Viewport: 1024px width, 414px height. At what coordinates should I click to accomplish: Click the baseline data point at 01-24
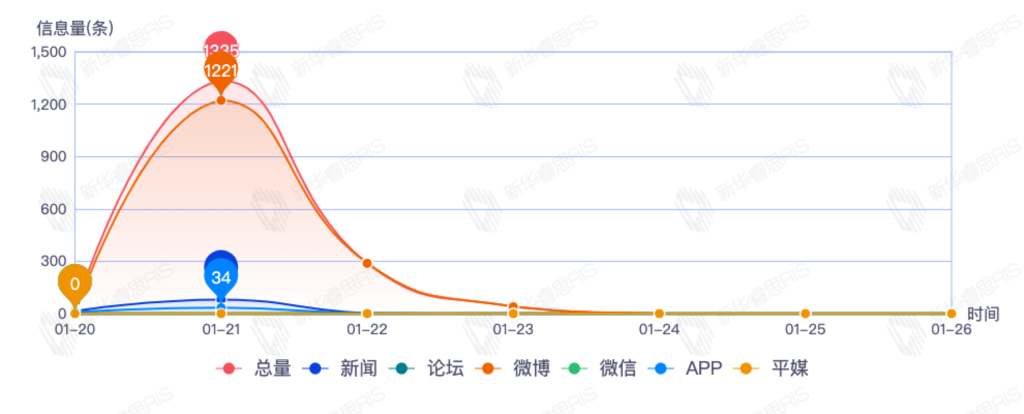coord(659,314)
